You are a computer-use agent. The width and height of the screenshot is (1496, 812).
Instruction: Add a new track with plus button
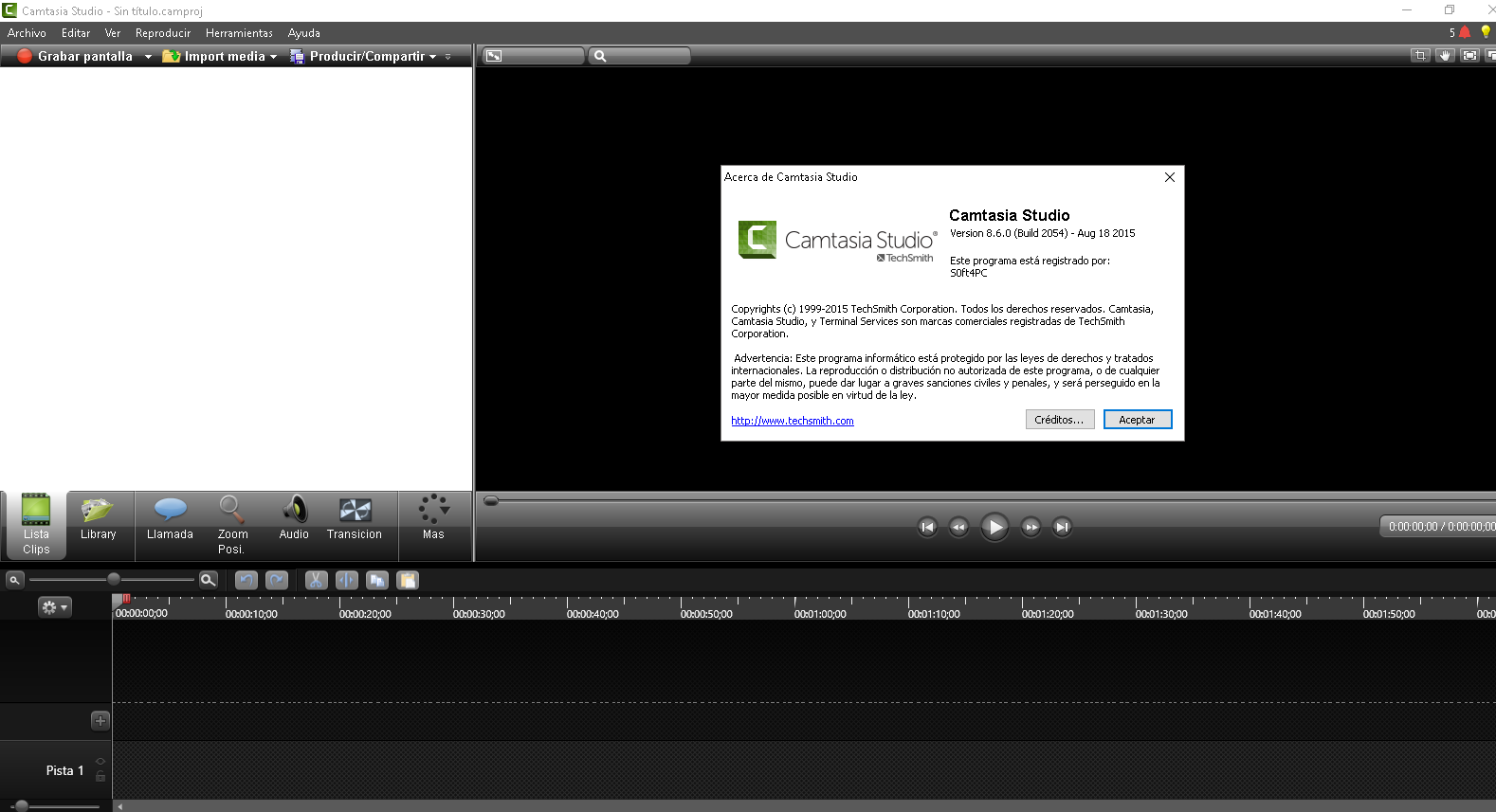(100, 721)
